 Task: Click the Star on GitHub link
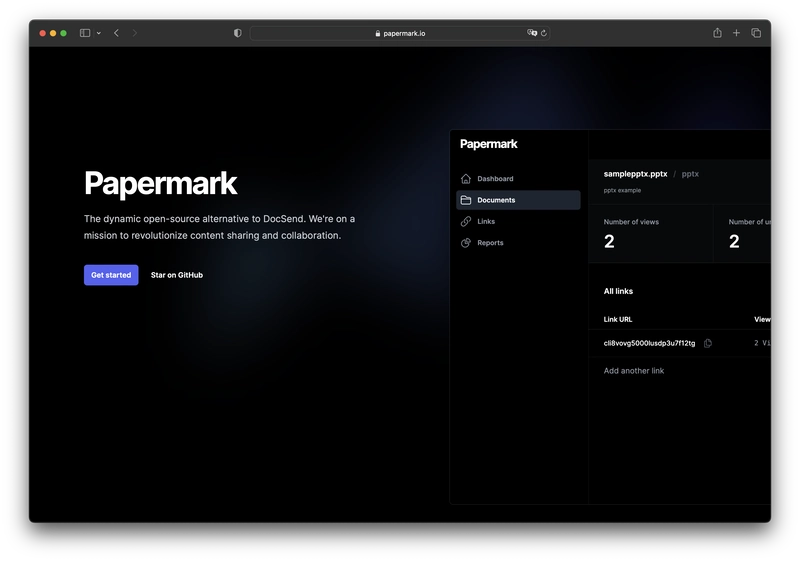point(177,275)
